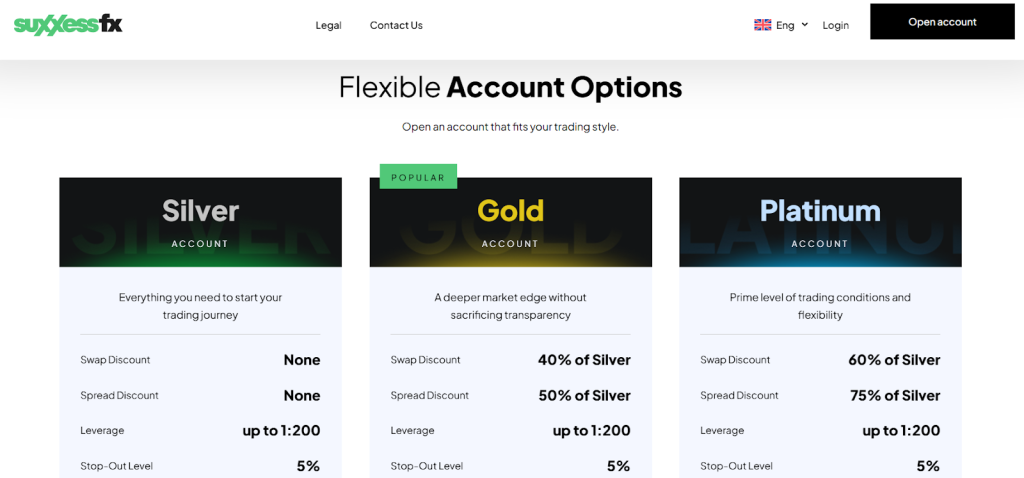The image size is (1024, 478).
Task: Open the Contact Us page
Action: click(396, 25)
